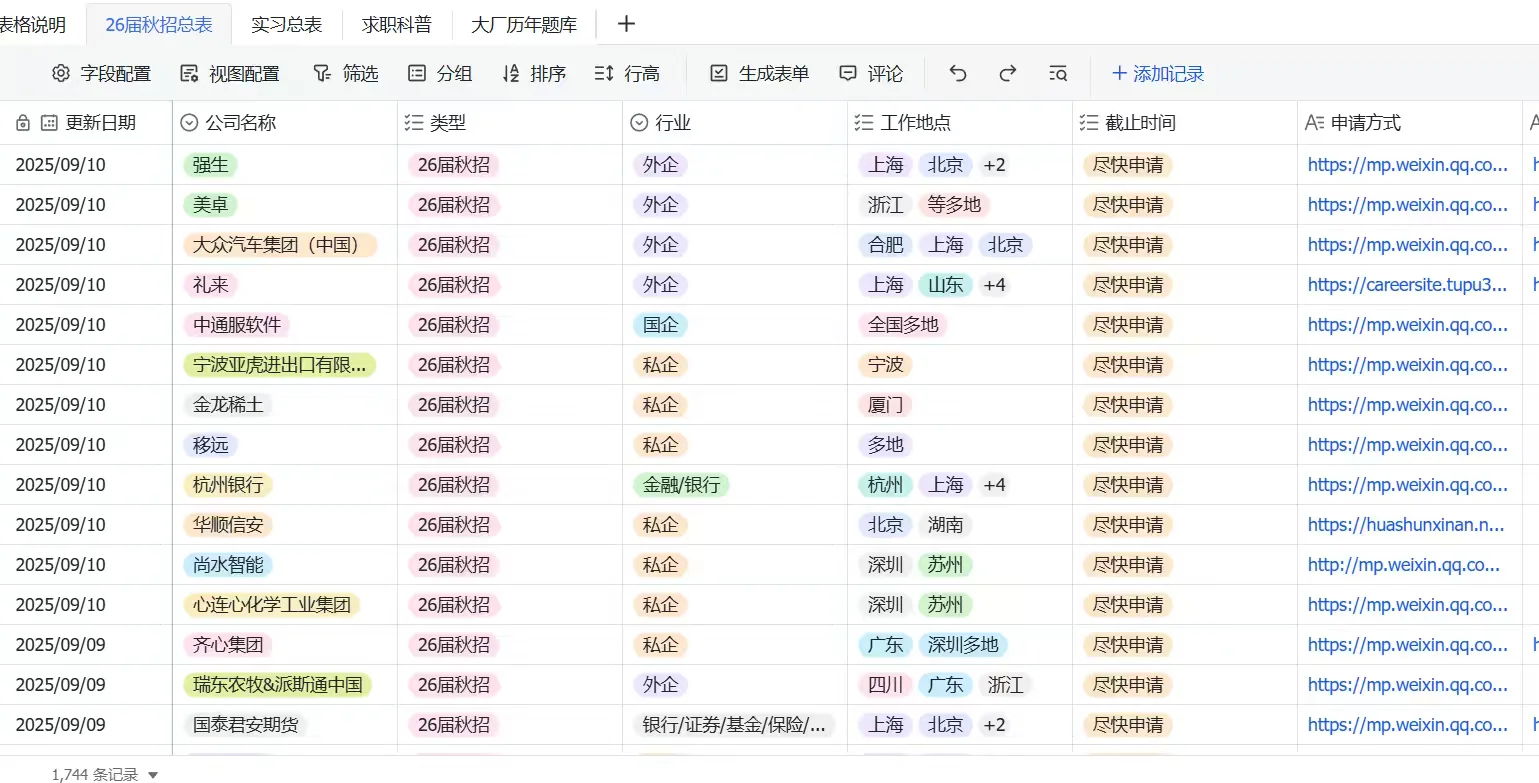Undo the last action
Screen dimensions: 1539x783
[x=958, y=74]
